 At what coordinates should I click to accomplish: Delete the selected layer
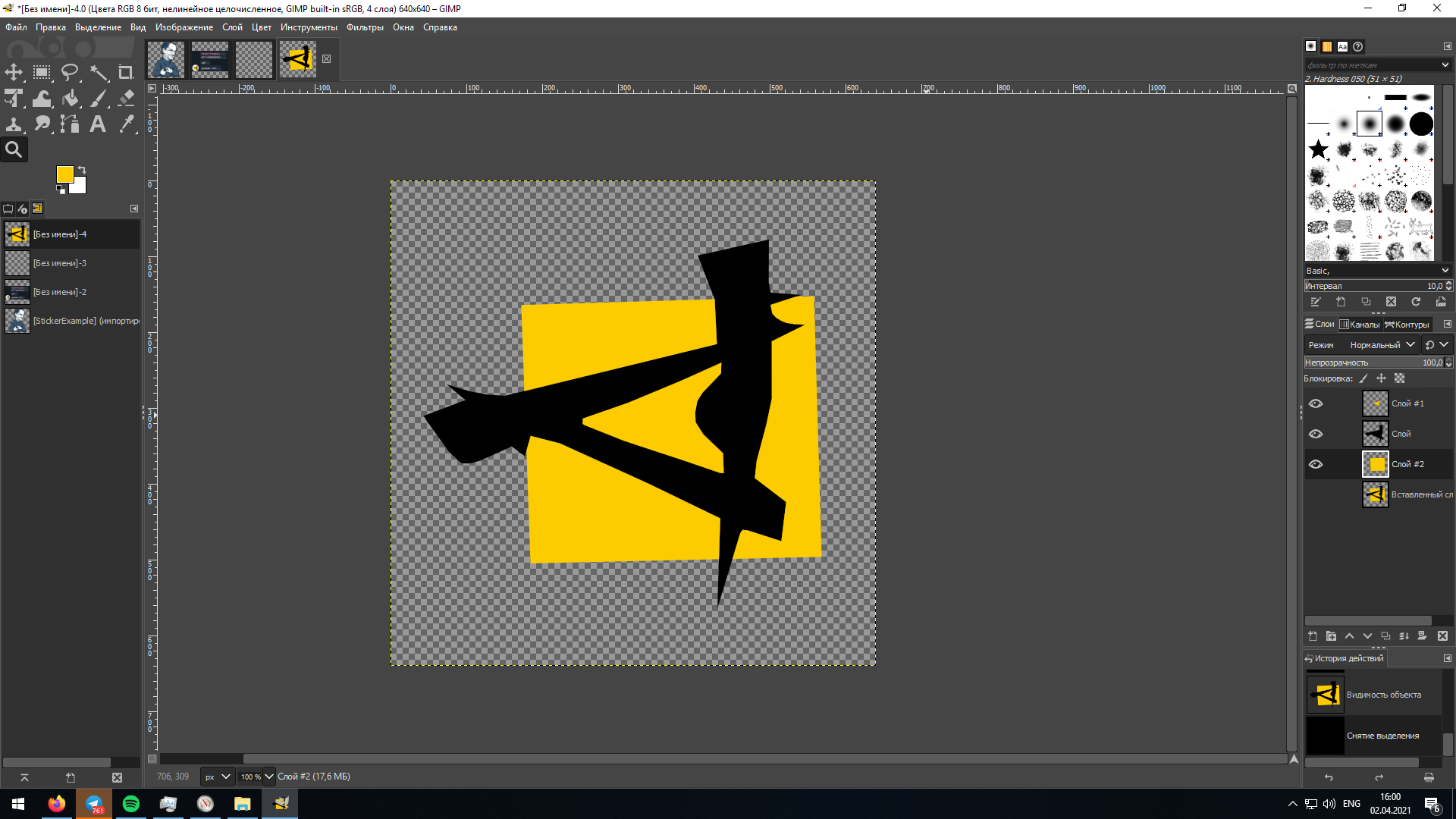[1442, 636]
